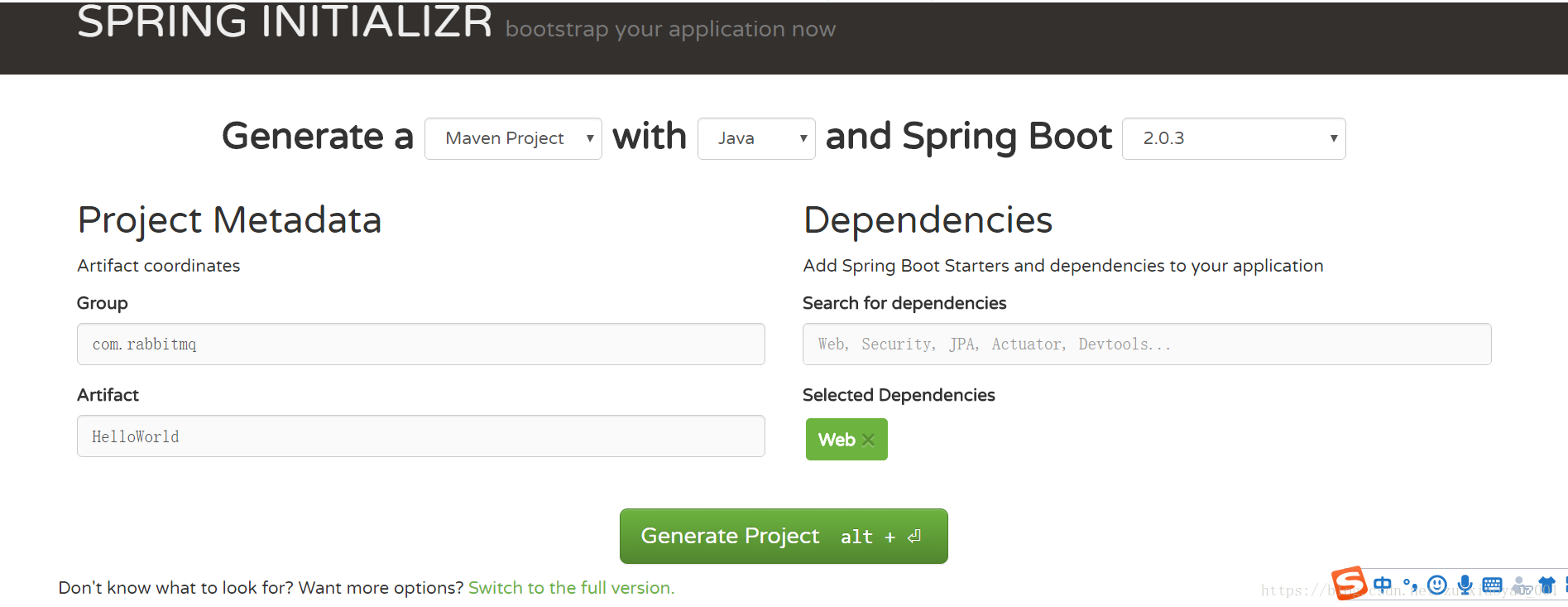Click the Selected Dependencies label
This screenshot has height=607, width=1568.
(x=899, y=395)
